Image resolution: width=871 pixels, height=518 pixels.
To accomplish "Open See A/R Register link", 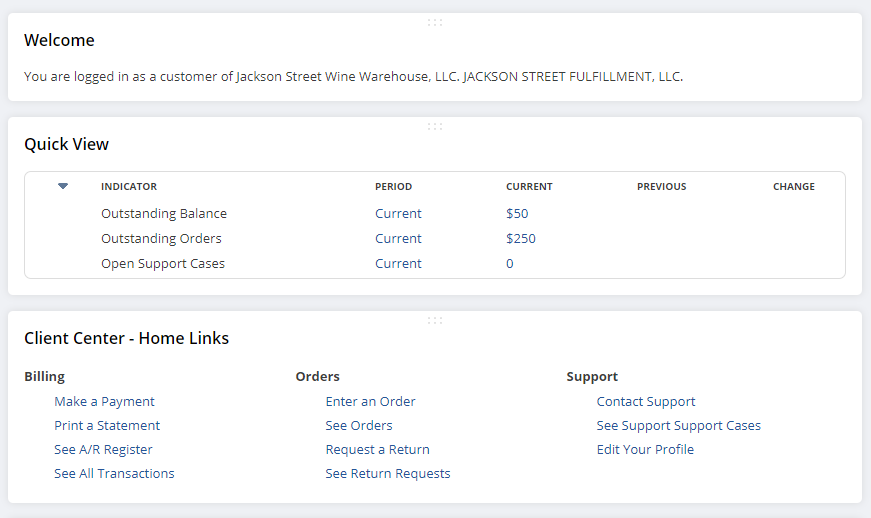I will tap(103, 449).
